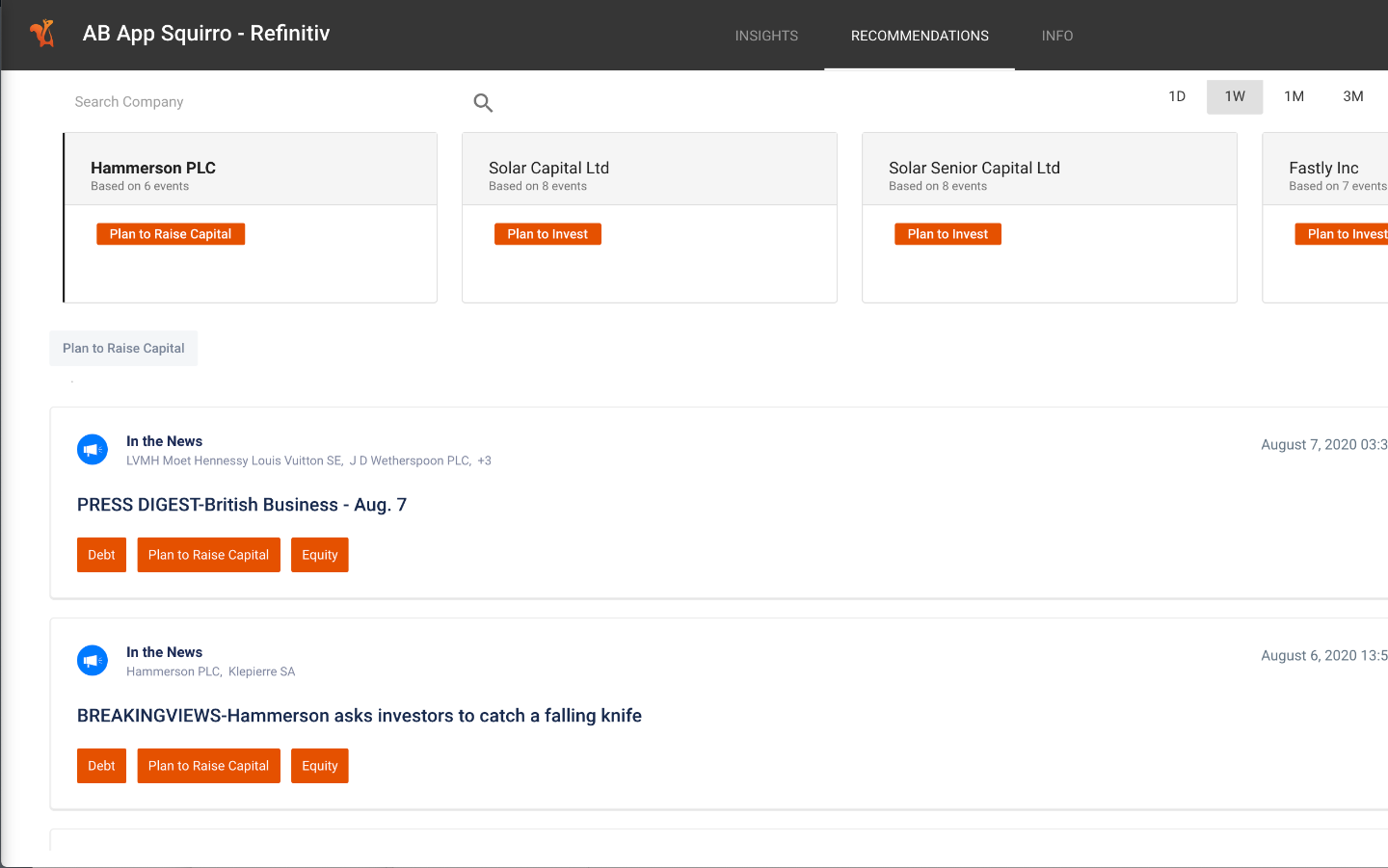Go to the INFO tab
The height and width of the screenshot is (868, 1388).
(x=1057, y=36)
